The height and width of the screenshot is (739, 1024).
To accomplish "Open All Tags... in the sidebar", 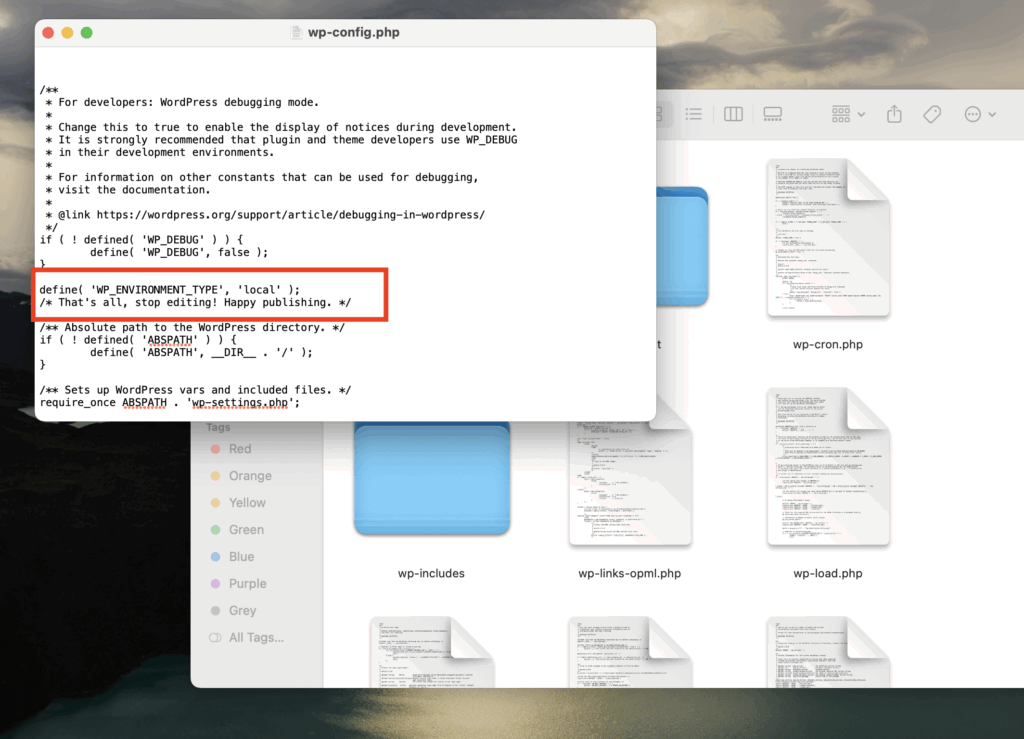I will pos(255,637).
